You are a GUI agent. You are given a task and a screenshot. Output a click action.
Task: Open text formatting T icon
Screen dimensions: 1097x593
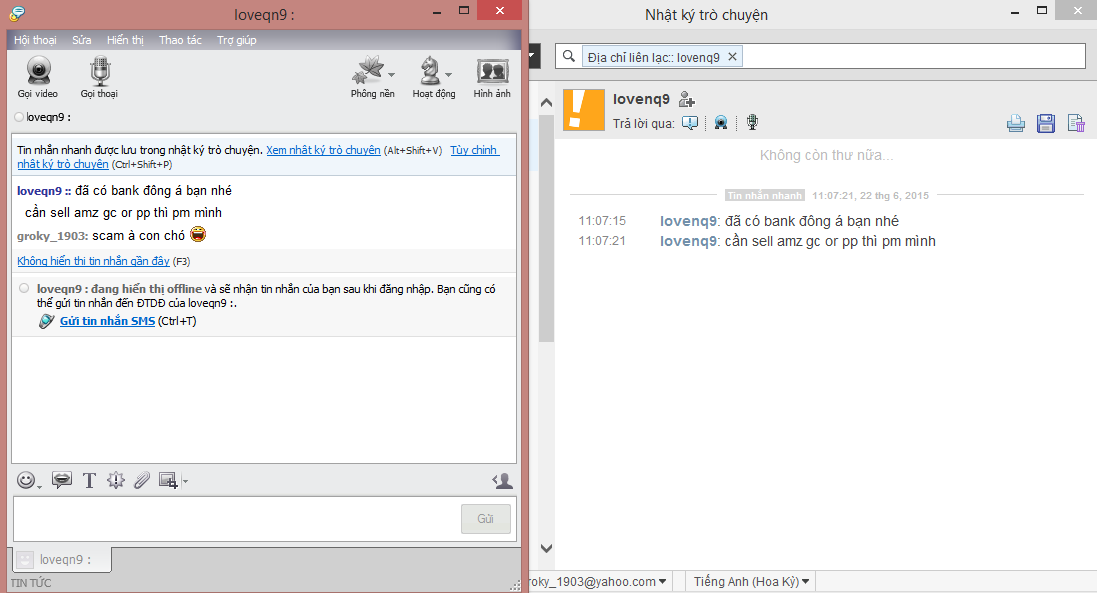tap(89, 480)
